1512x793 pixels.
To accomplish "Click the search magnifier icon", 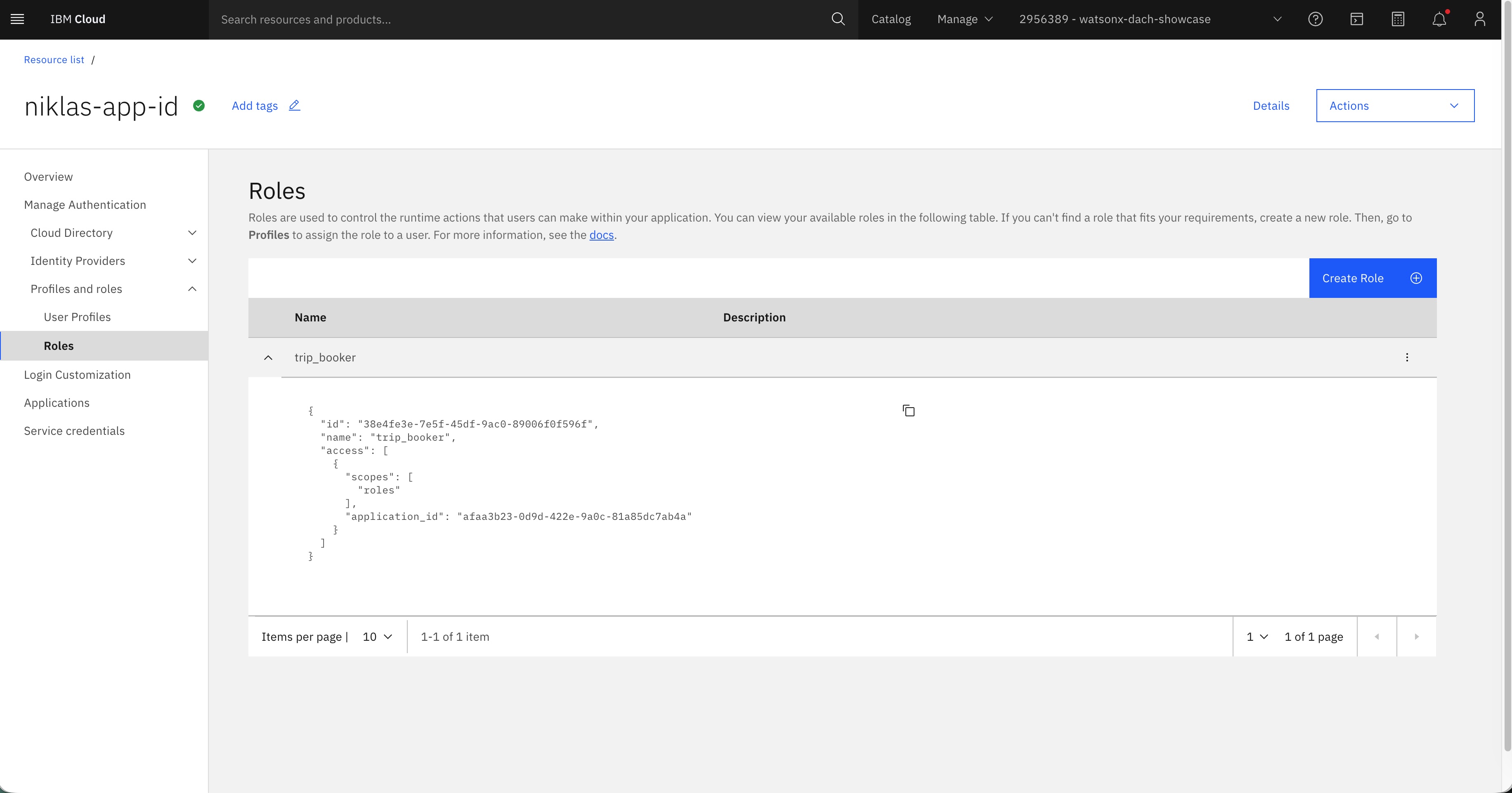I will 838,19.
